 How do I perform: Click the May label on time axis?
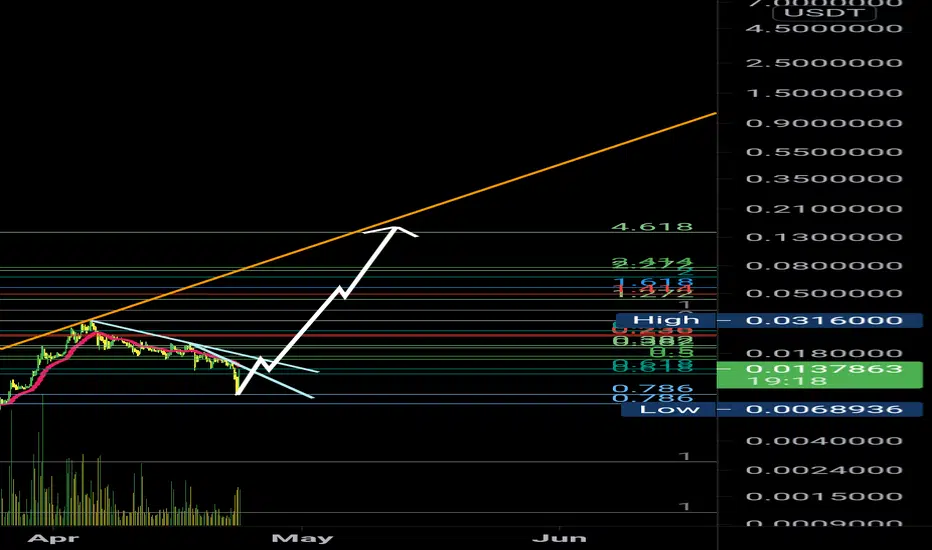click(302, 539)
